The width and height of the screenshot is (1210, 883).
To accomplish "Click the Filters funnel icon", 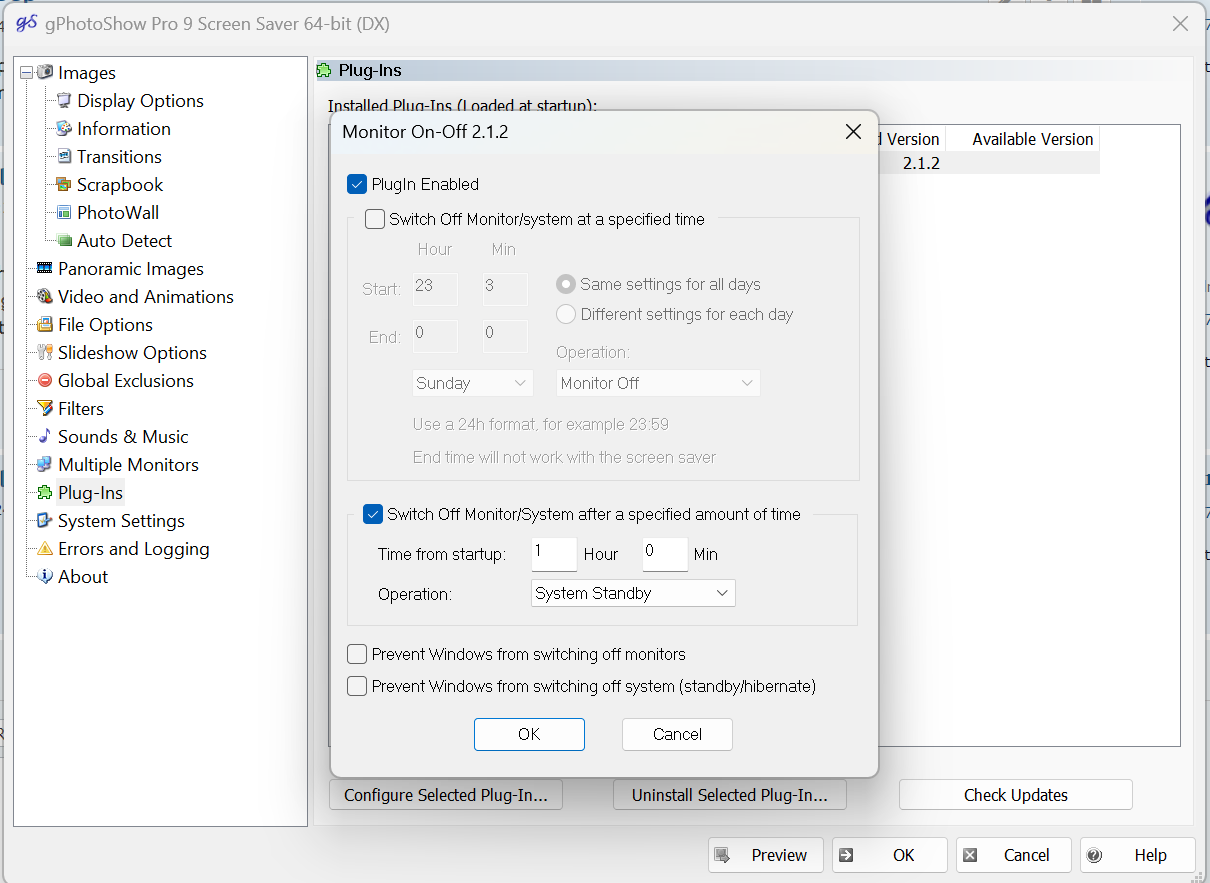I will (44, 408).
